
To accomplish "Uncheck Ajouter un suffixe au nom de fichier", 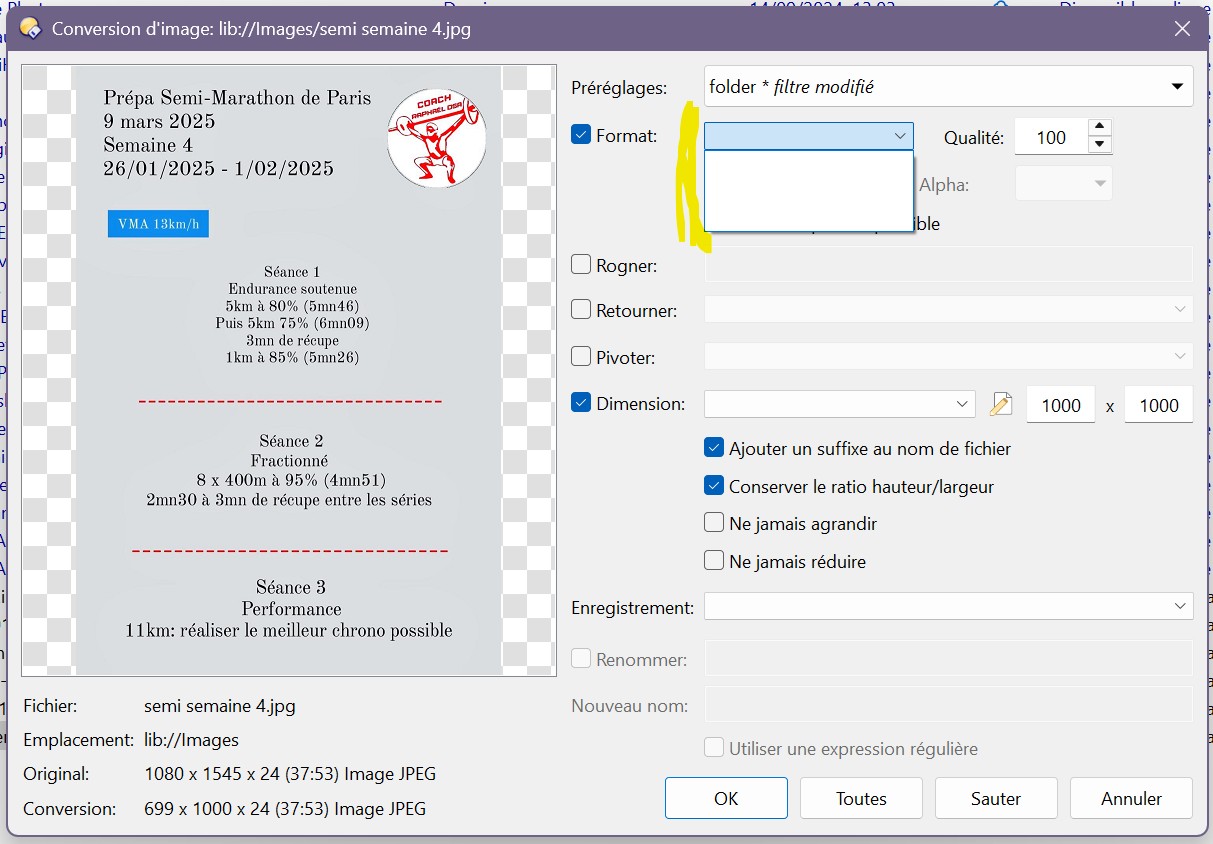I will 714,448.
